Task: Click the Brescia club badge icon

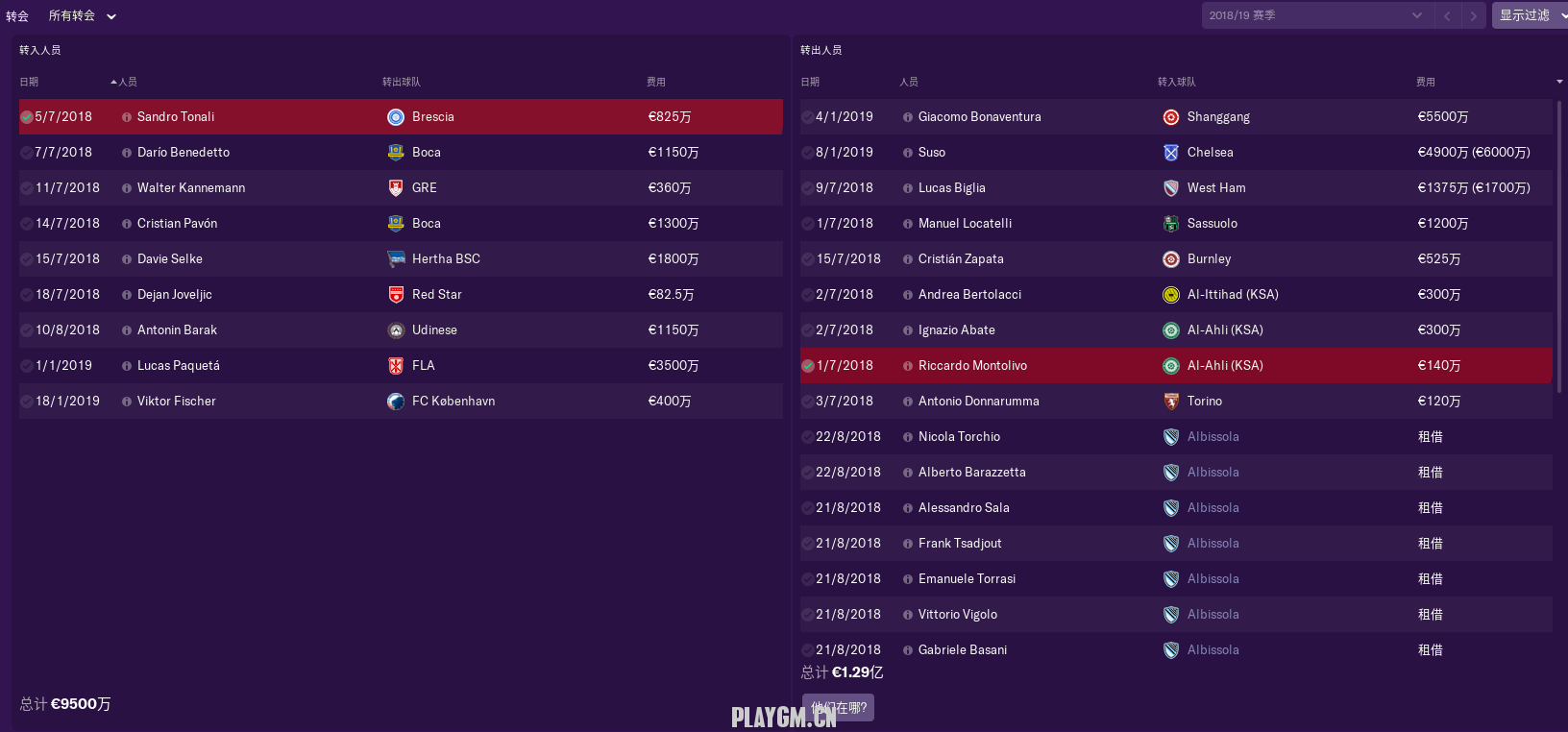Action: click(396, 117)
